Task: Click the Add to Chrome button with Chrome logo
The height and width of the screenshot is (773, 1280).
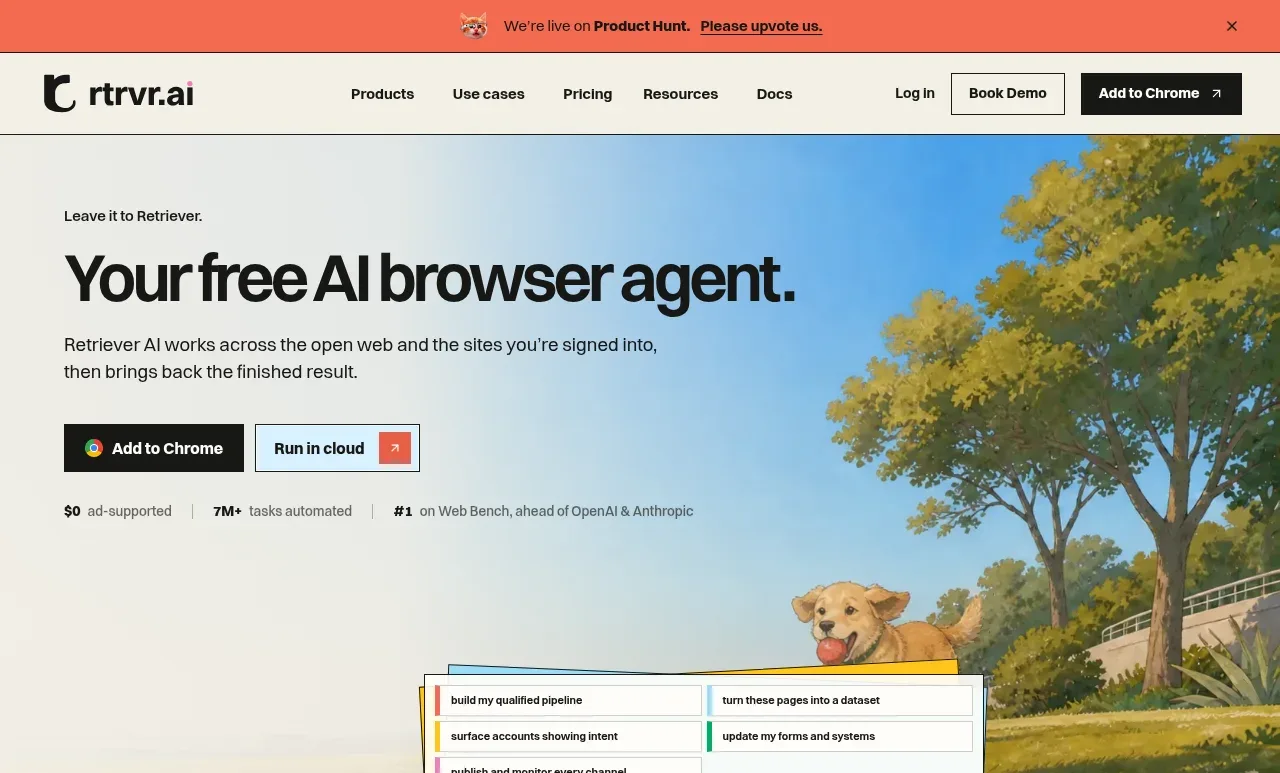Action: click(x=154, y=448)
